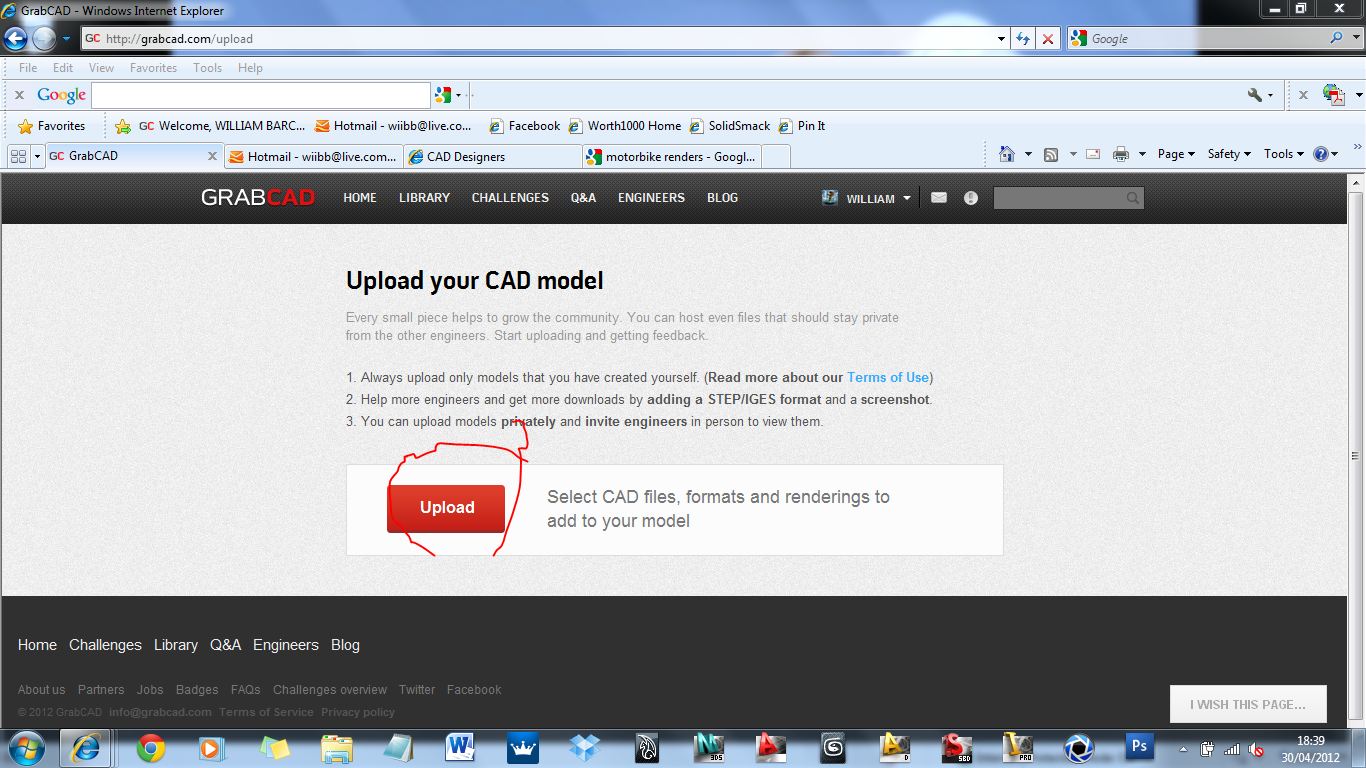This screenshot has height=768, width=1366.
Task: Click the browser Forward button
Action: click(44, 39)
